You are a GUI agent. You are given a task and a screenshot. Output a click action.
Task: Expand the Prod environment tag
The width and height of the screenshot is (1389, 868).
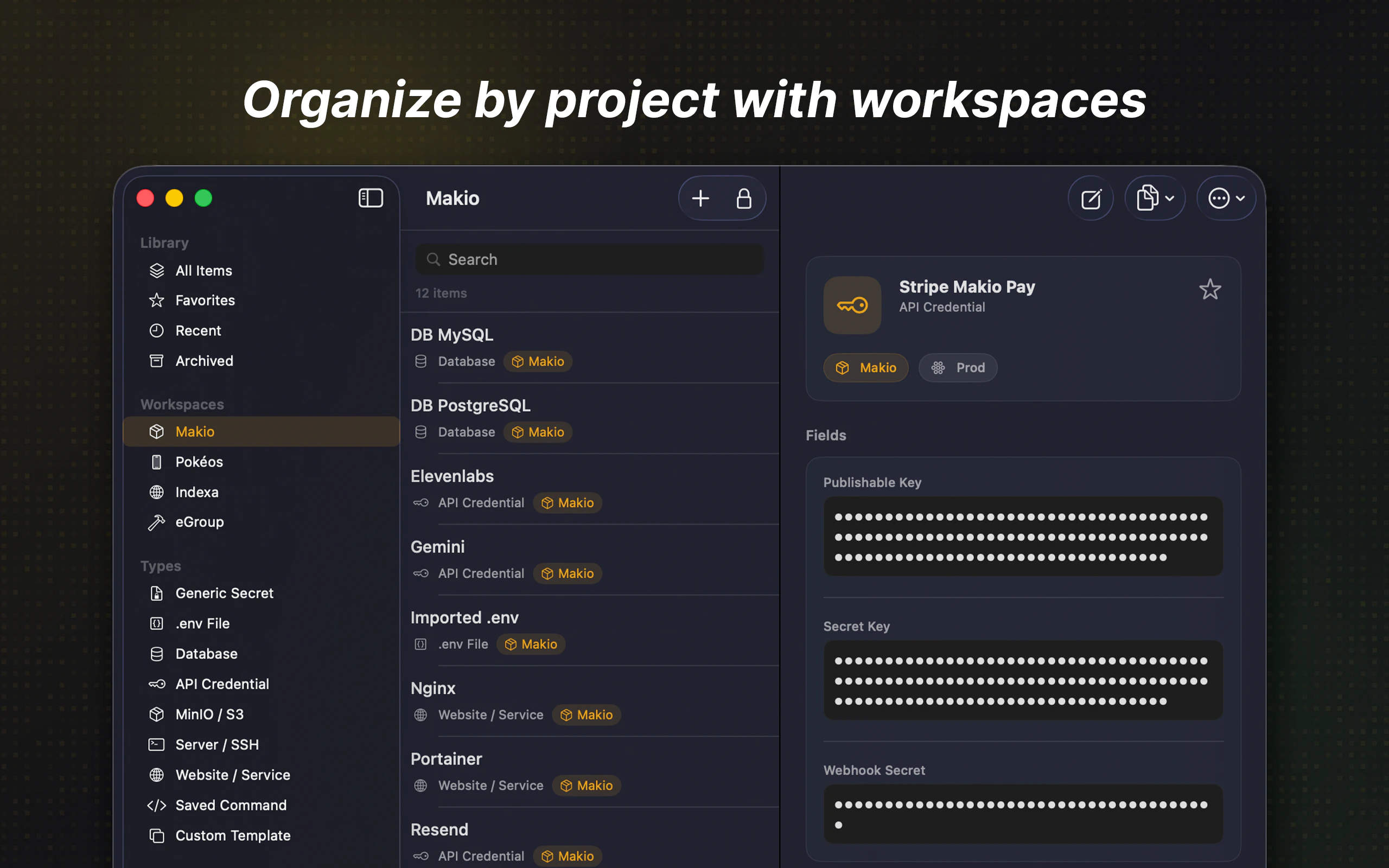coord(957,367)
